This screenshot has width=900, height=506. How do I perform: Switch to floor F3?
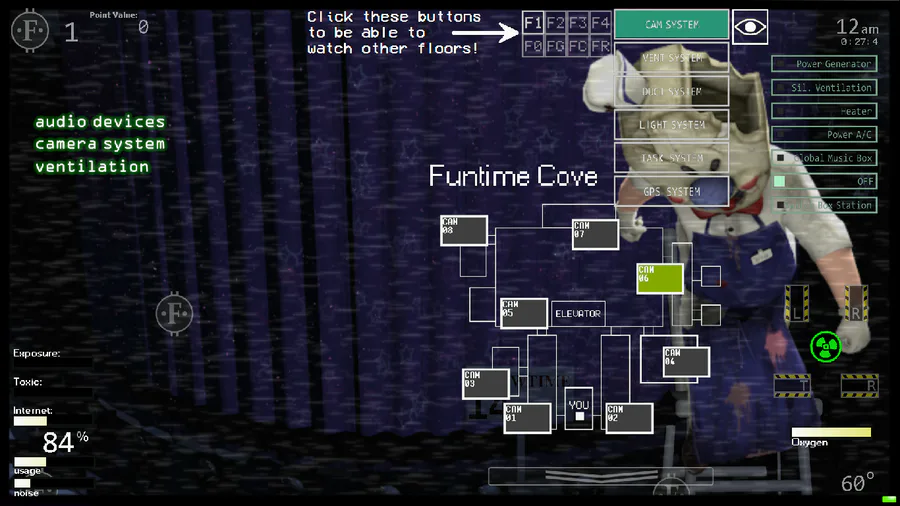[578, 23]
